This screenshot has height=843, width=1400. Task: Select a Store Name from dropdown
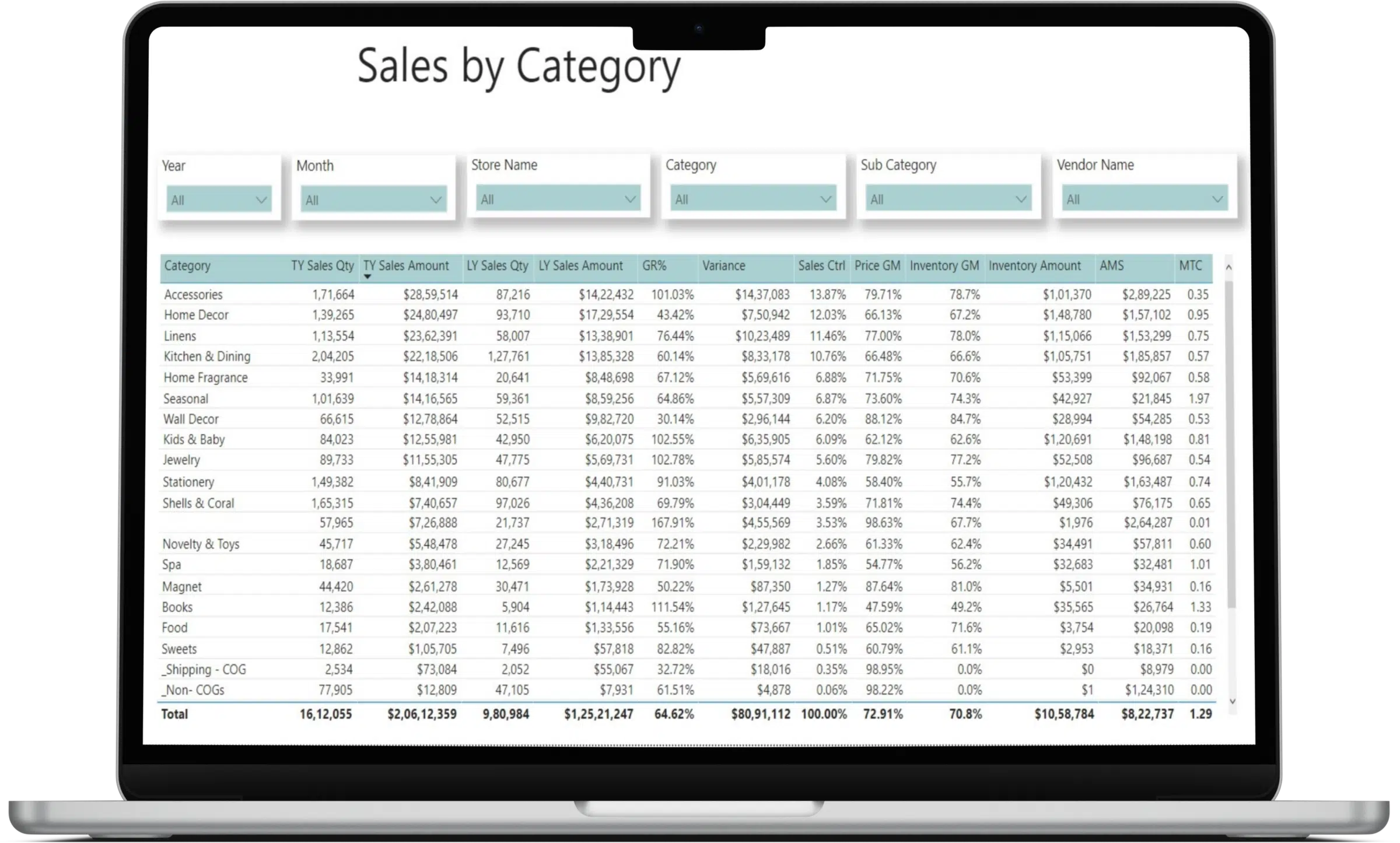click(554, 199)
